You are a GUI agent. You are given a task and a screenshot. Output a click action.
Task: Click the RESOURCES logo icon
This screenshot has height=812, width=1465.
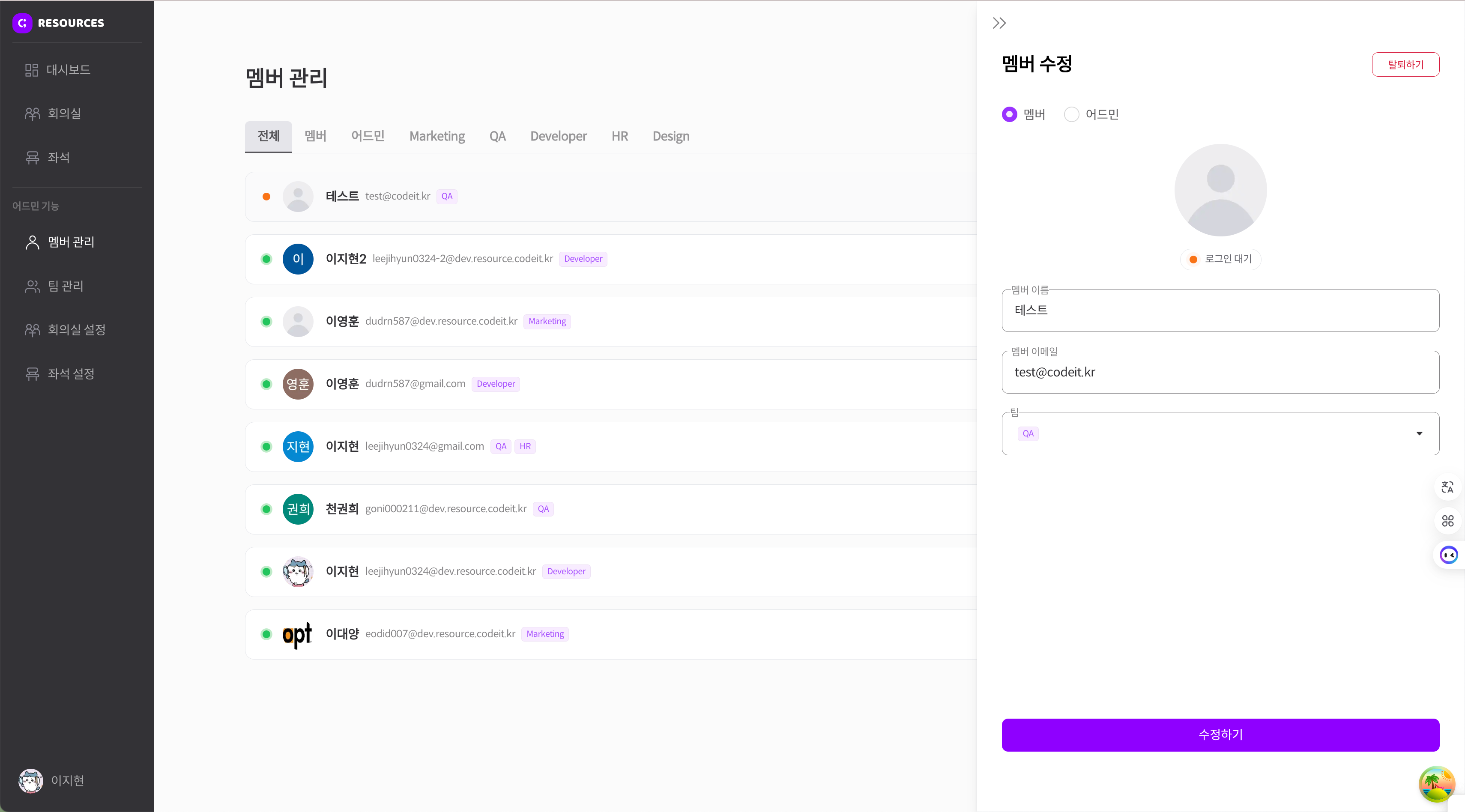(x=22, y=23)
